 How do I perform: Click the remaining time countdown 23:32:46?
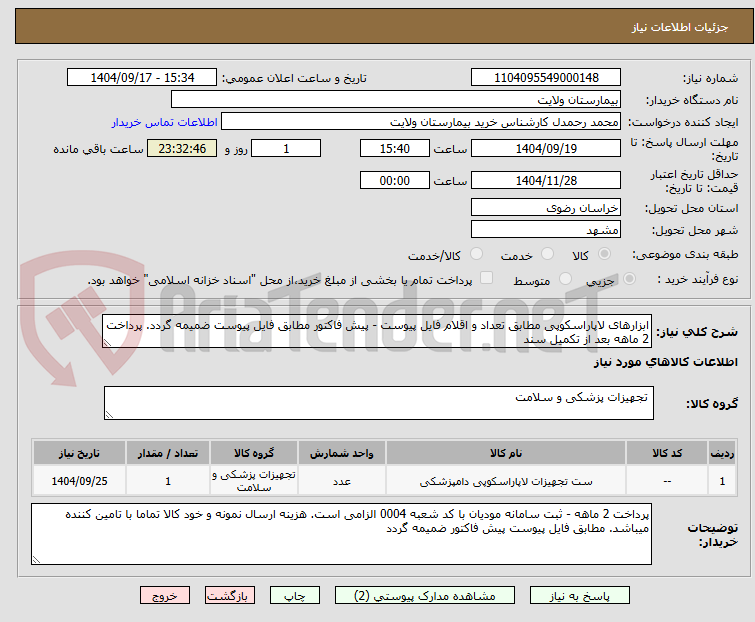(x=182, y=148)
